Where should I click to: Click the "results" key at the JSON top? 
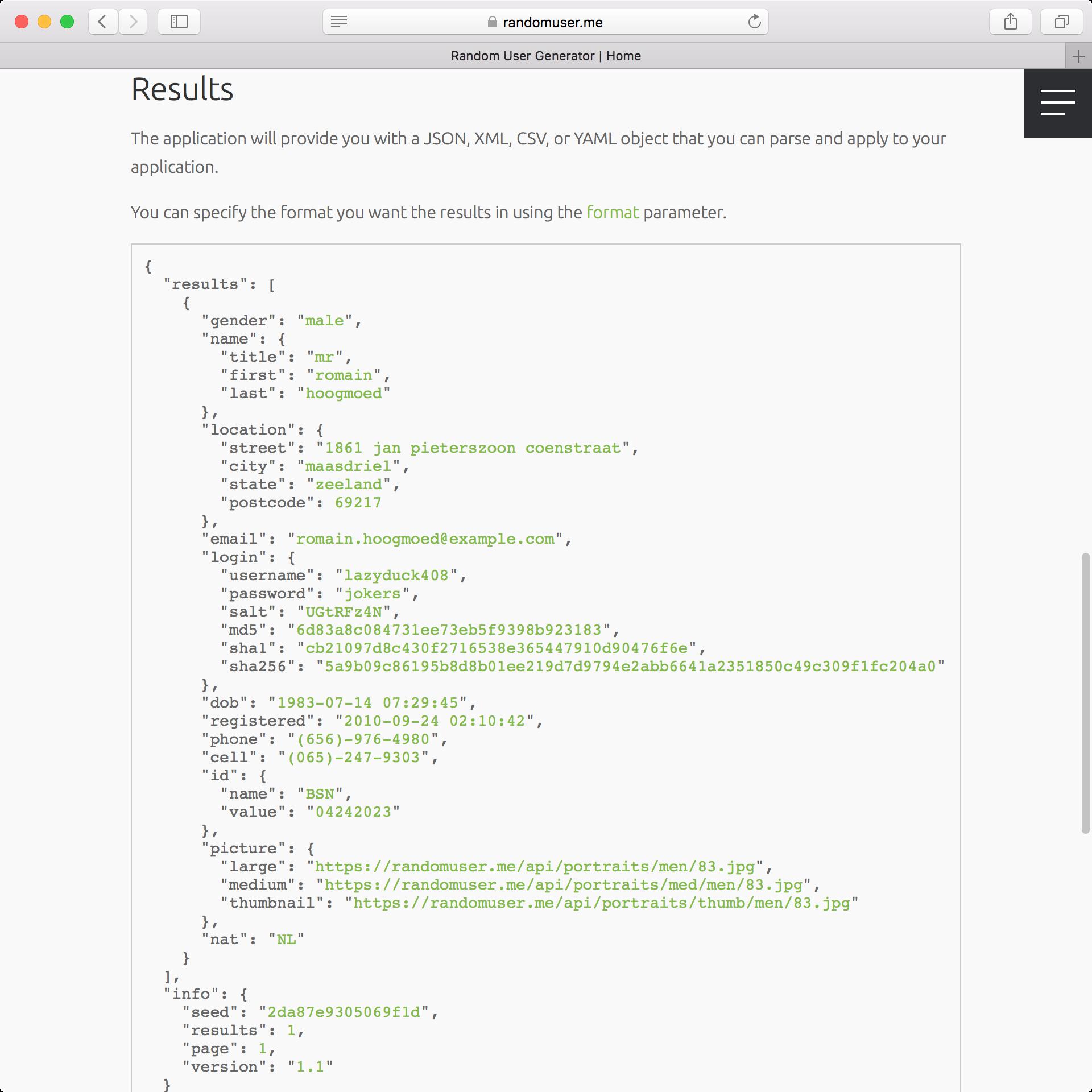click(205, 284)
